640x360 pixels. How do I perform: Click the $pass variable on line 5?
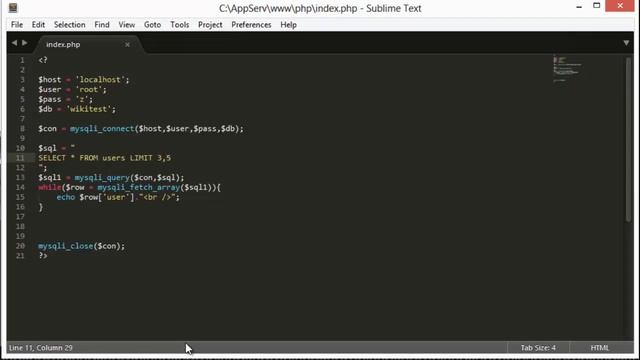point(49,99)
